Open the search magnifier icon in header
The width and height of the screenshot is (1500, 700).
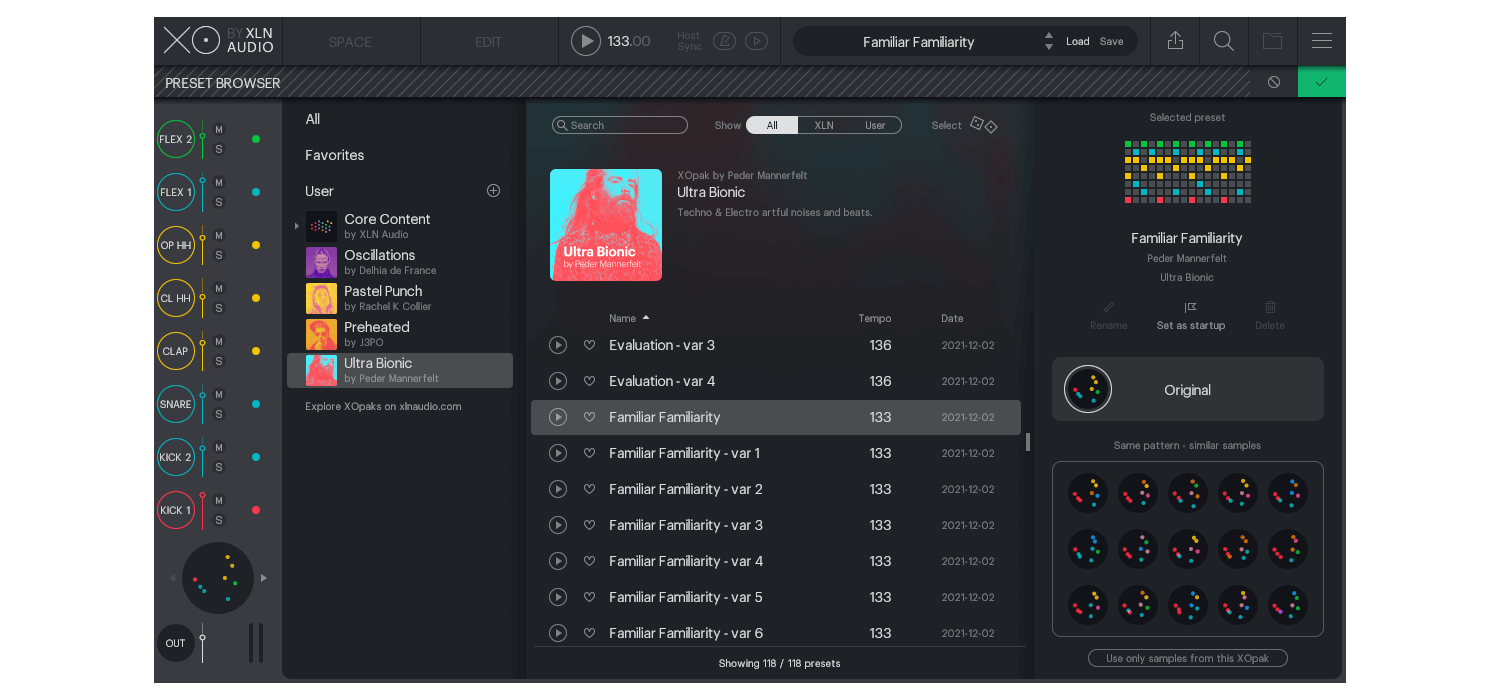click(1223, 41)
